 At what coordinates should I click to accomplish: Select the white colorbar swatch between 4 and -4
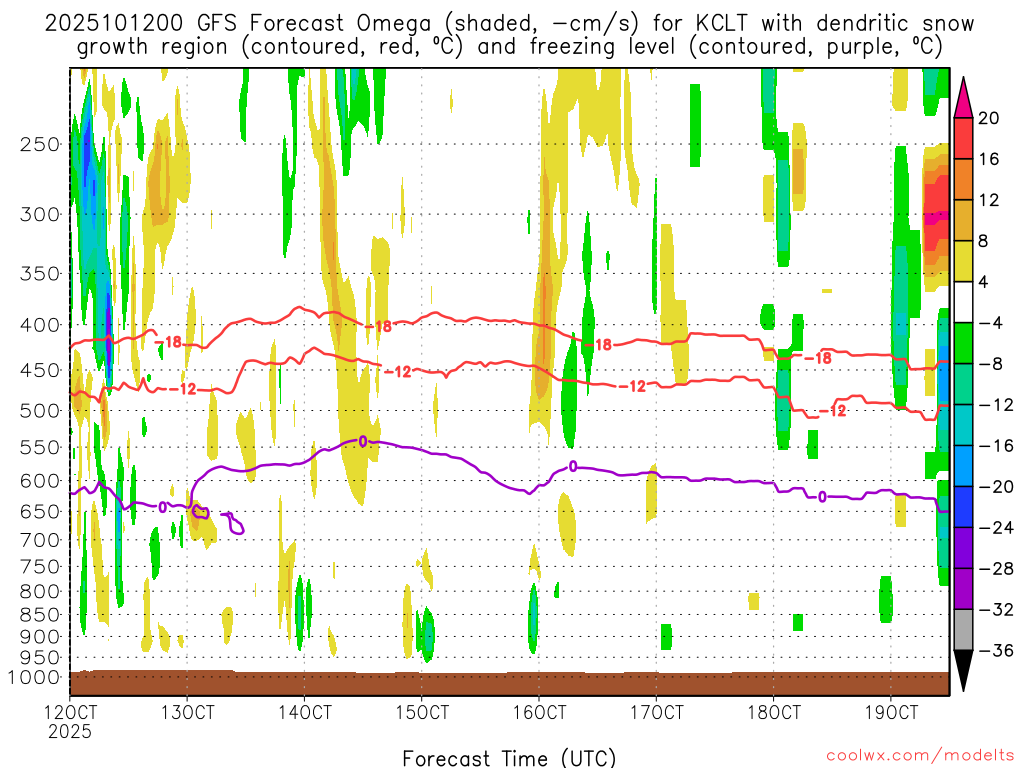[x=963, y=302]
